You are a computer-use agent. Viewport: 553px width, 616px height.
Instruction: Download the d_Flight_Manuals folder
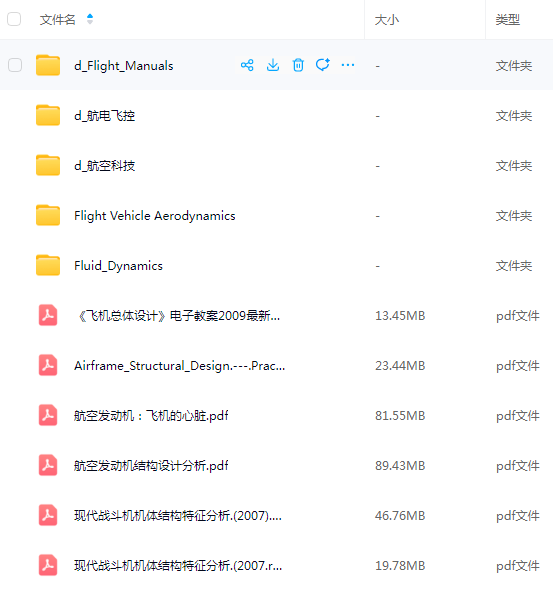pos(273,65)
